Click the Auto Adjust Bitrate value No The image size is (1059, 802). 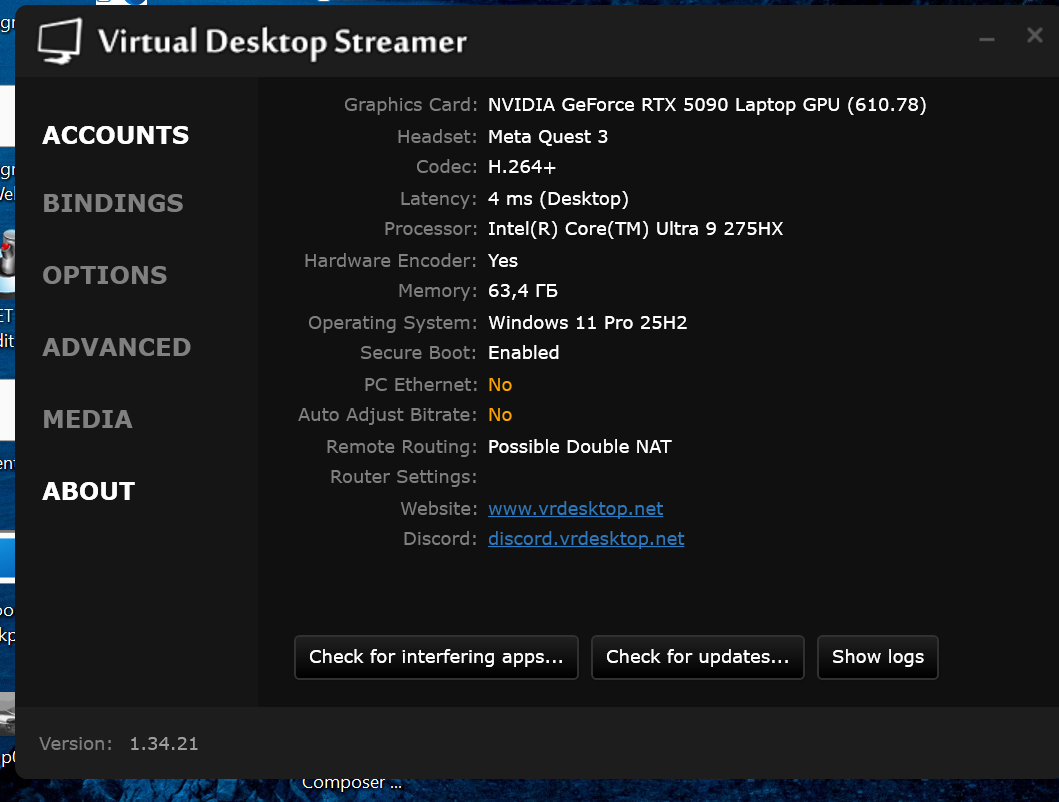(500, 415)
